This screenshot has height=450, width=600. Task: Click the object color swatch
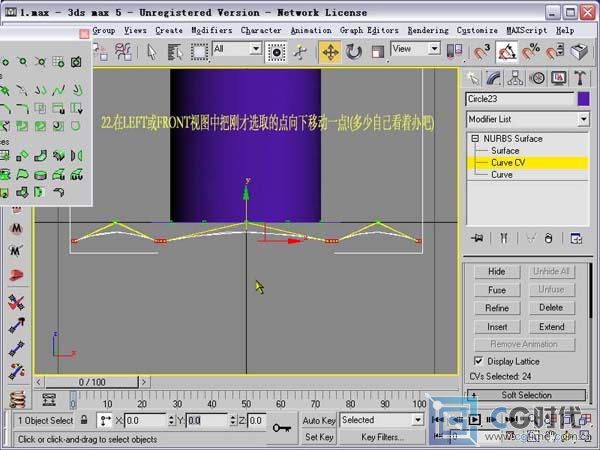pos(583,99)
